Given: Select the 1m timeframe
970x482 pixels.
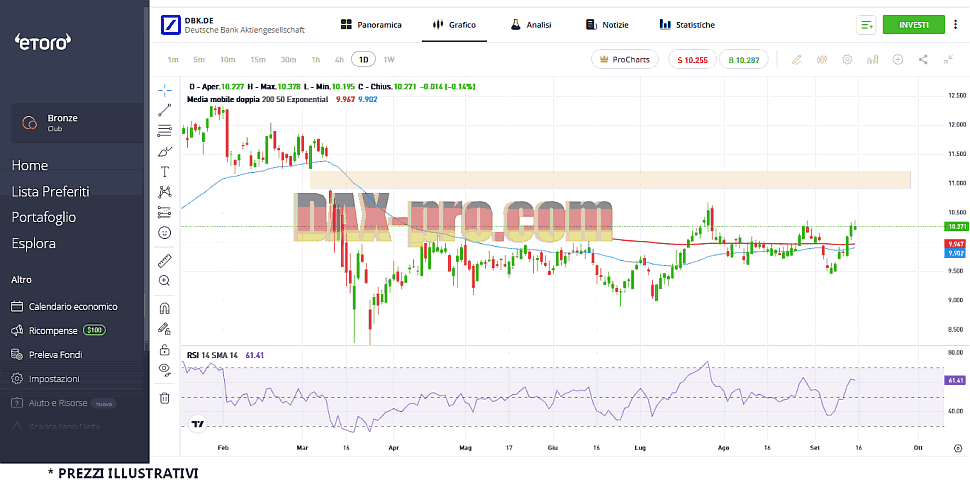Looking at the screenshot, I should (173, 59).
